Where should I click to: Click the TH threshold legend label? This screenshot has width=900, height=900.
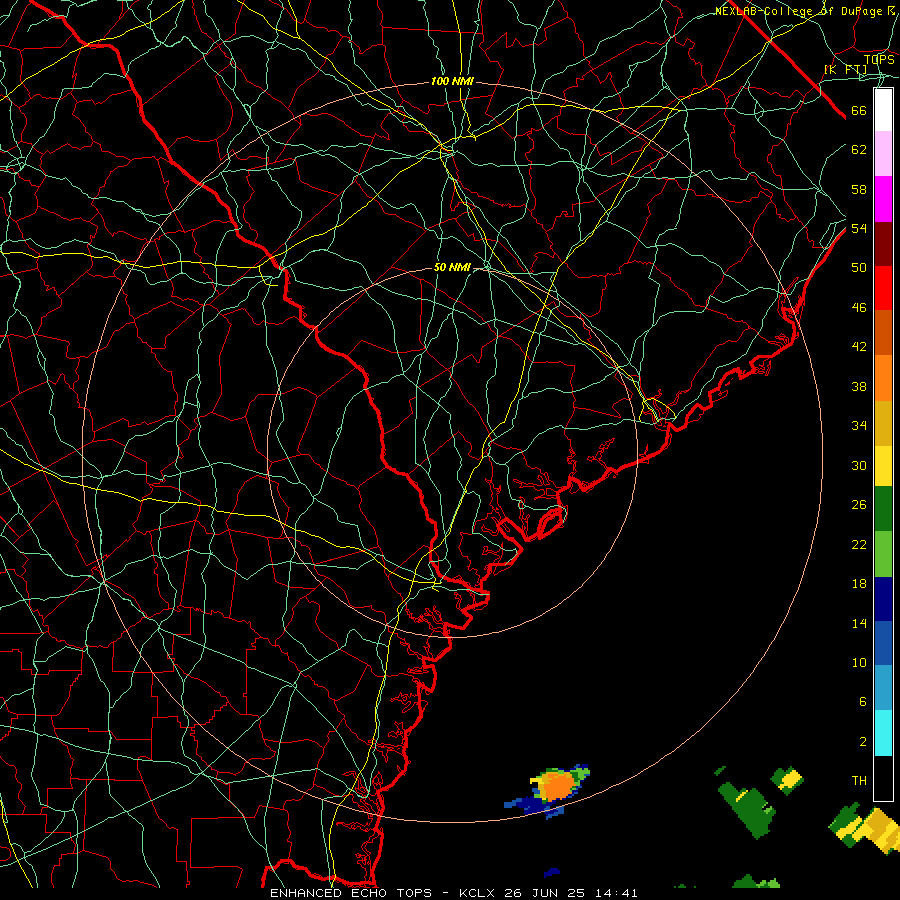click(x=859, y=781)
